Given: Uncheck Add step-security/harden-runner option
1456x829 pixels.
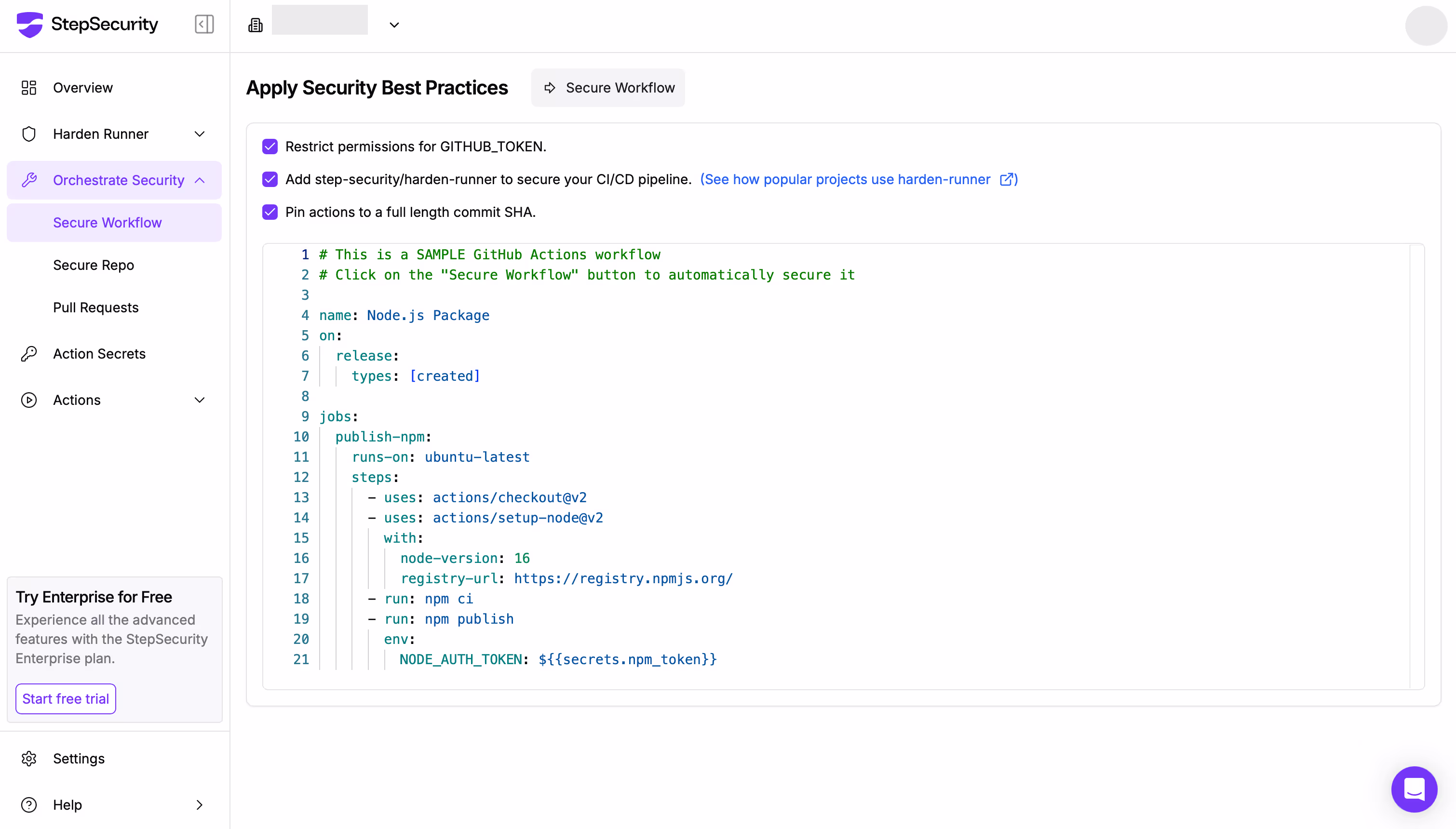Looking at the screenshot, I should (270, 179).
